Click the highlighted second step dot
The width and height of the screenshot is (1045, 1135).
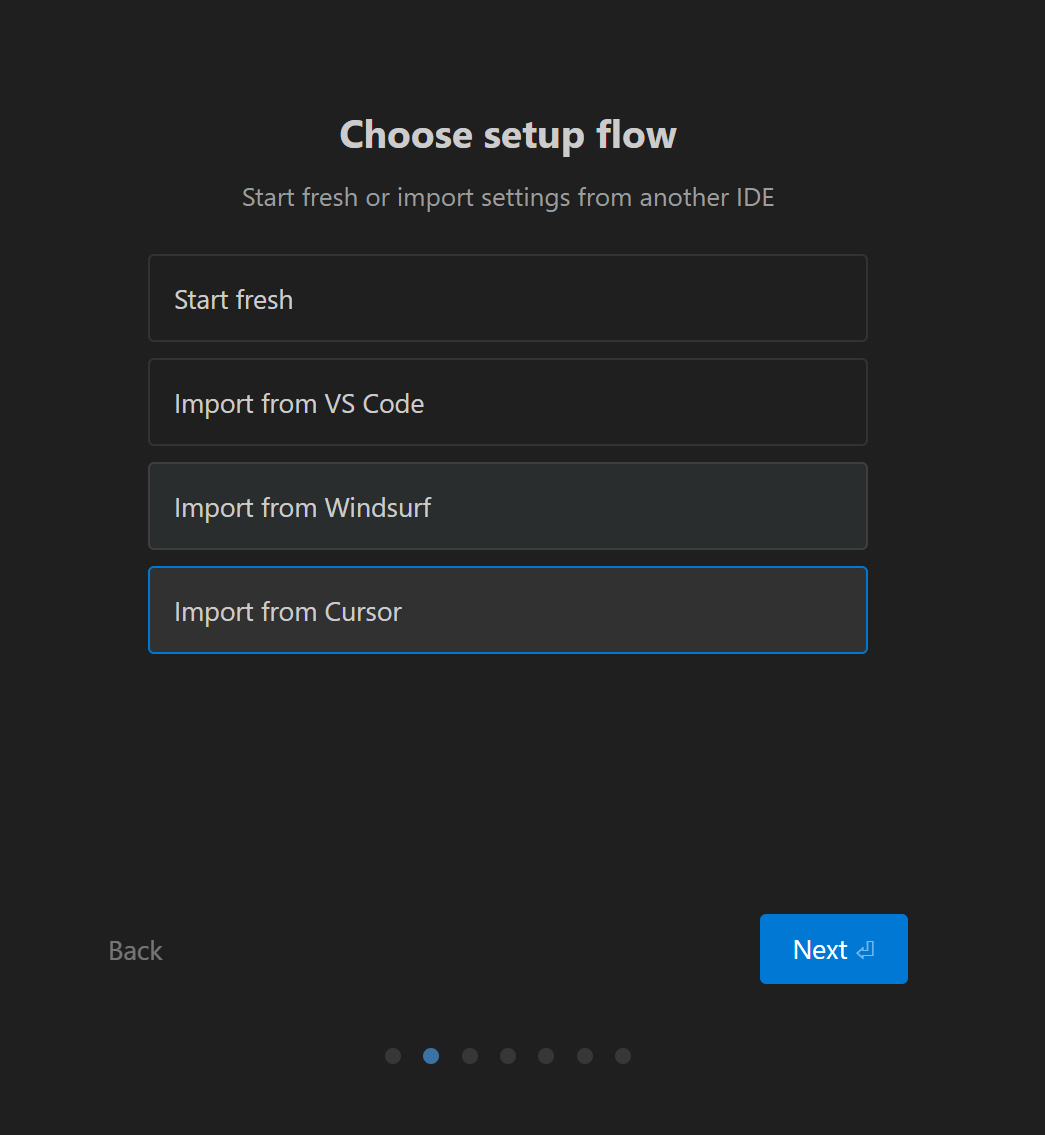point(431,1056)
